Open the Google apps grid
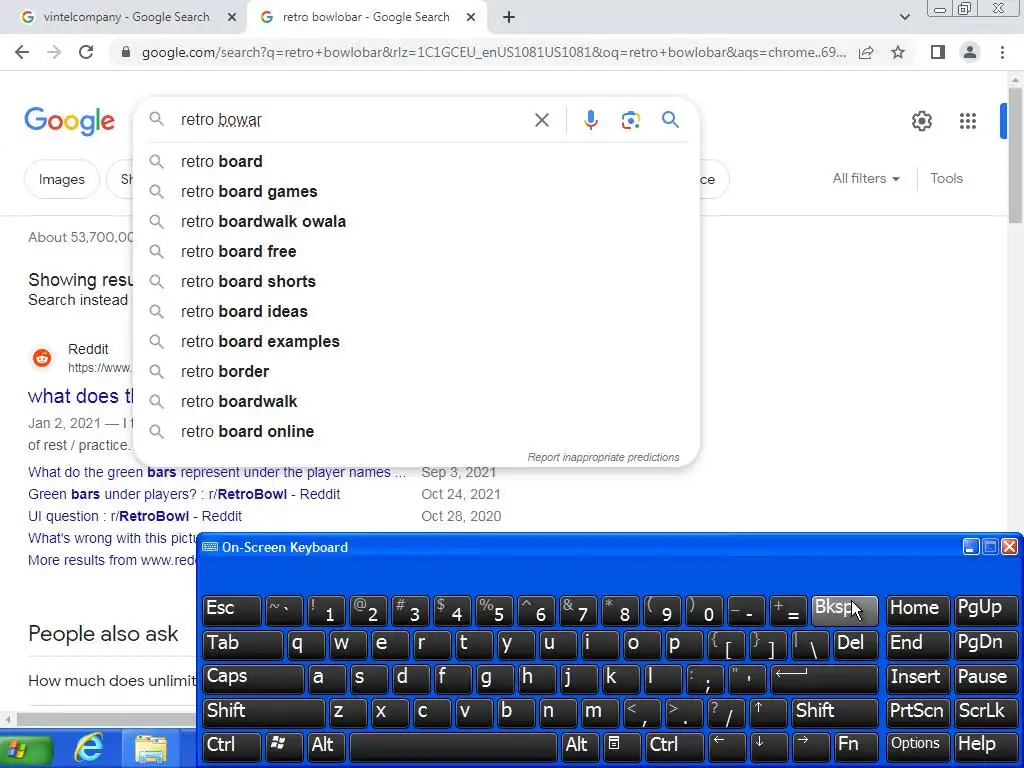 point(968,121)
